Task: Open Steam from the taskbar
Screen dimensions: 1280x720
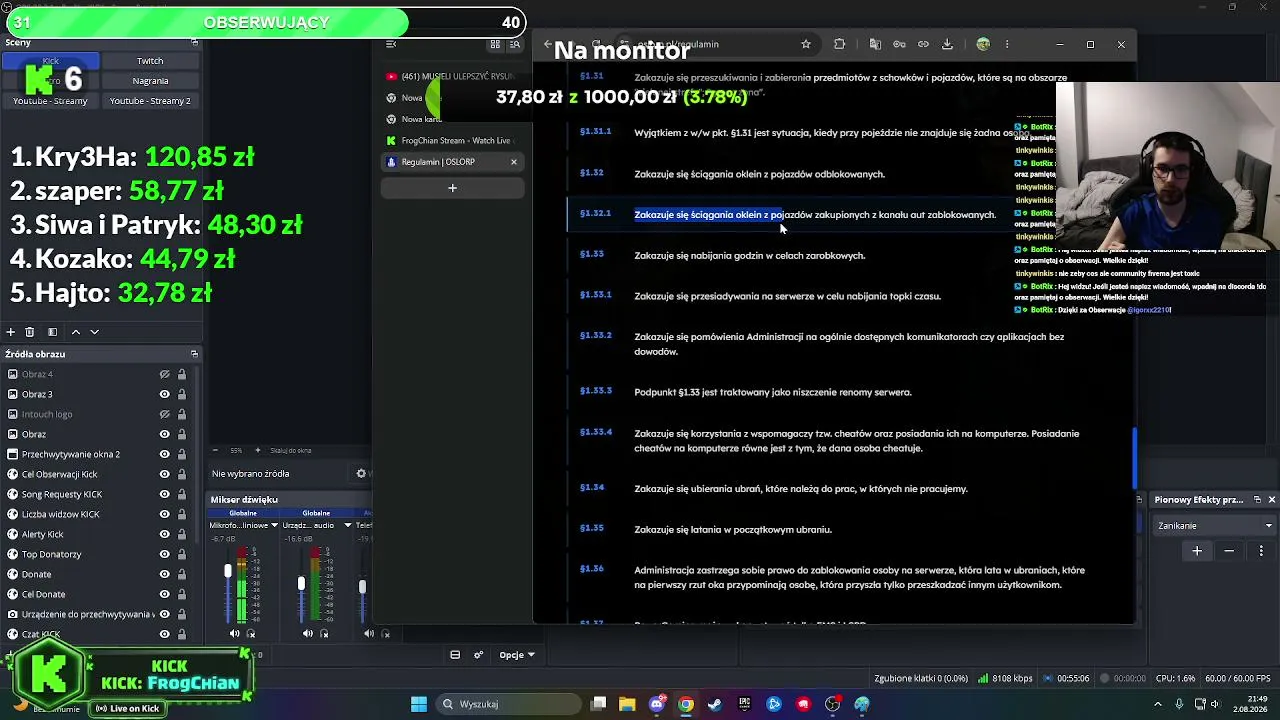Action: [715, 704]
